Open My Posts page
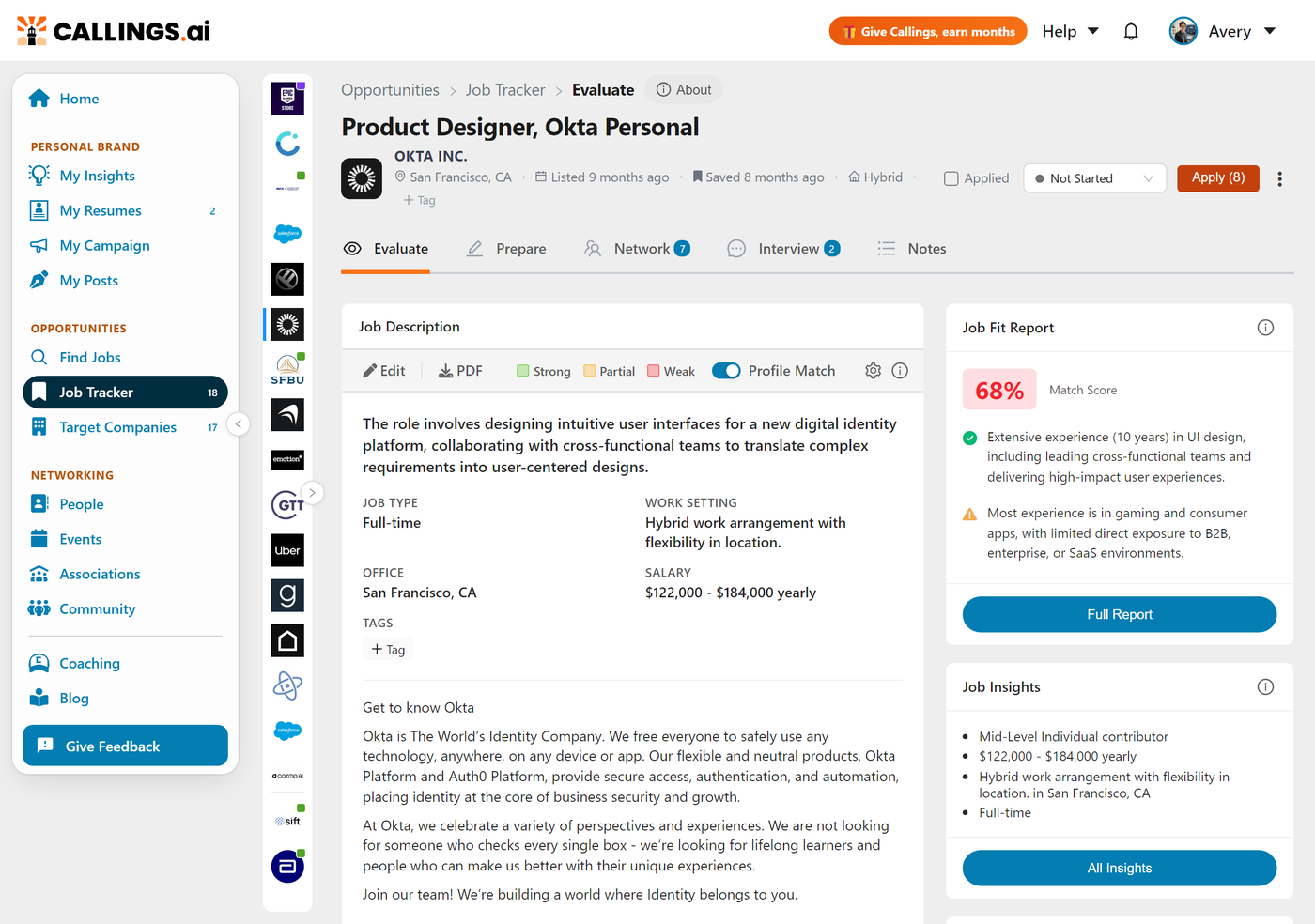 tap(88, 280)
